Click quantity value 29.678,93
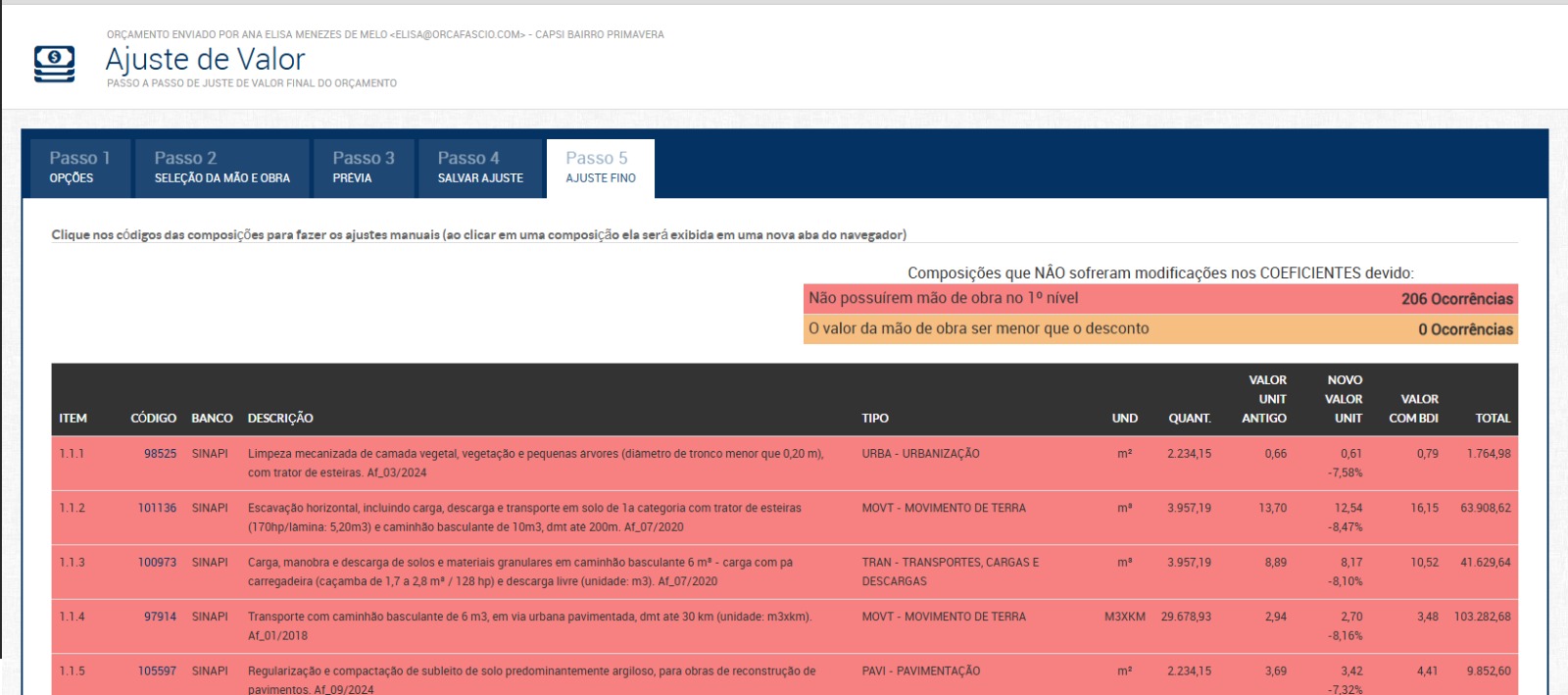The width and height of the screenshot is (1568, 695). click(1186, 617)
